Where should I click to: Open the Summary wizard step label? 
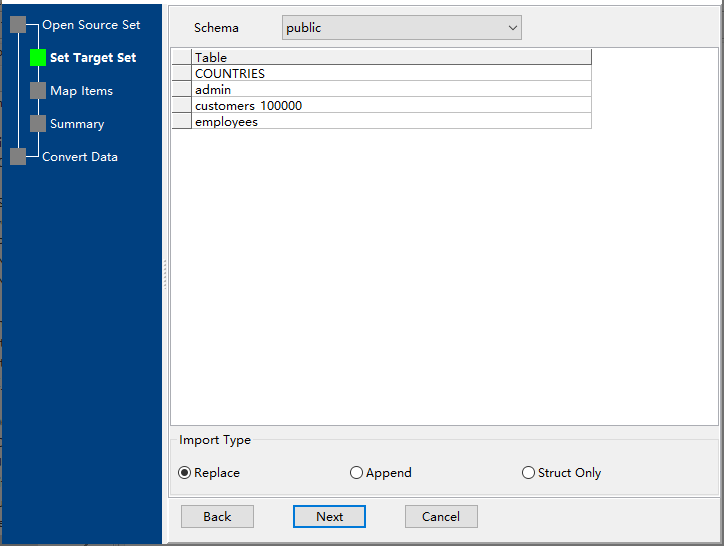(x=77, y=124)
